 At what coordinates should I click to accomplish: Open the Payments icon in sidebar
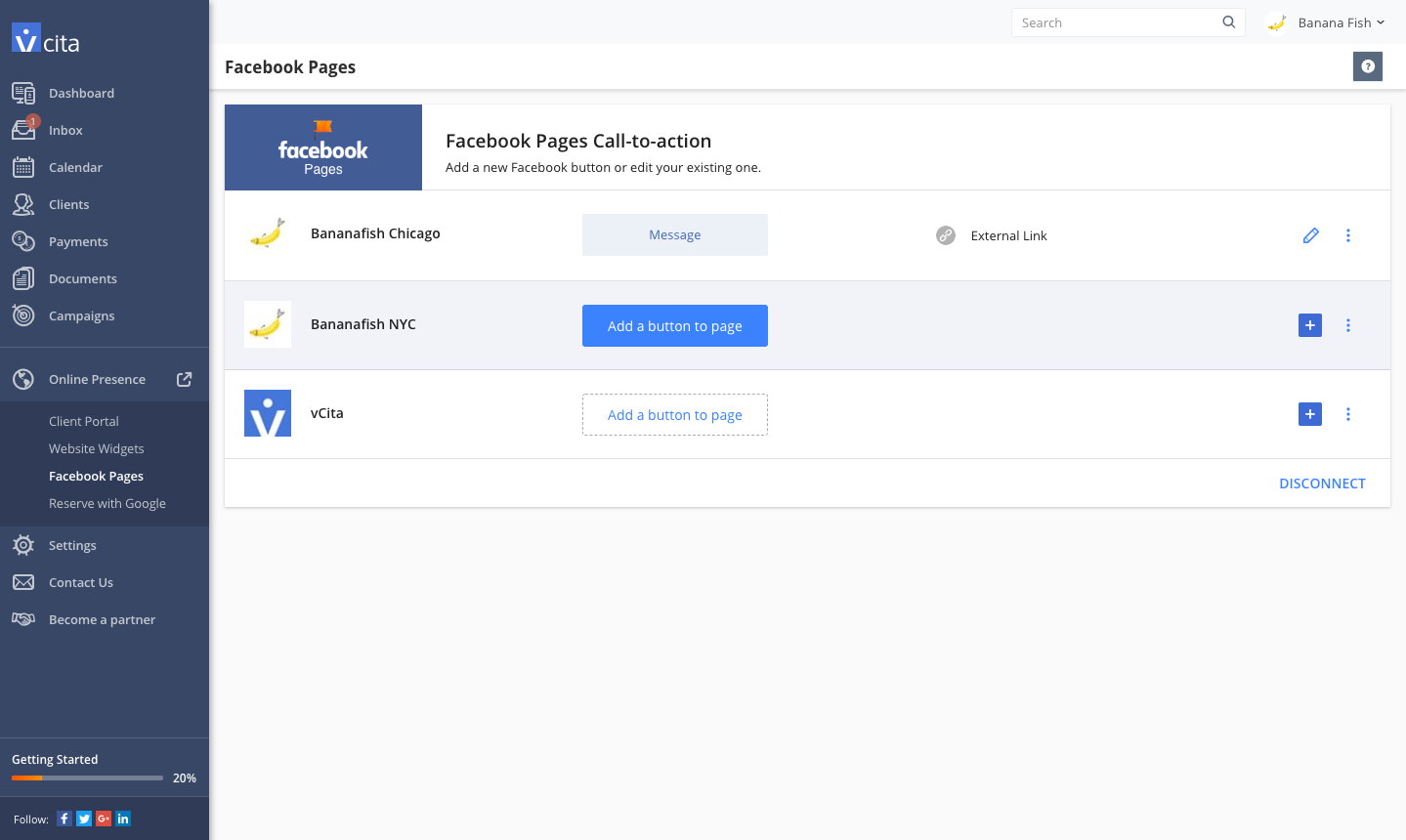click(23, 241)
